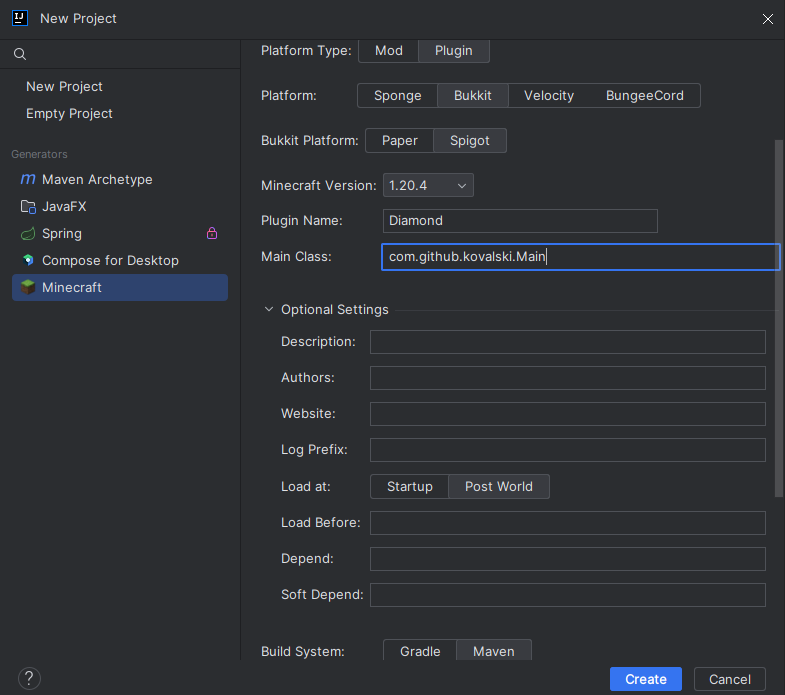Focus the Depend field
Viewport: 785px width, 695px height.
click(568, 559)
